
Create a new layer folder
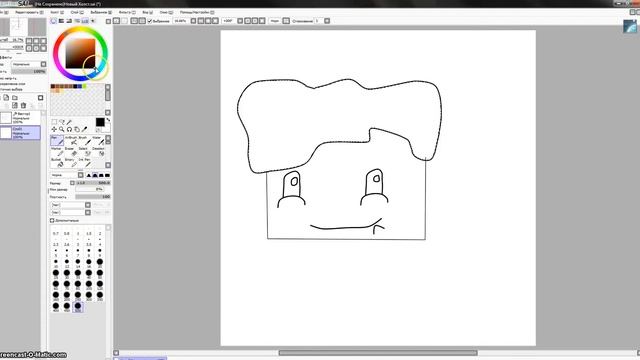[15, 98]
